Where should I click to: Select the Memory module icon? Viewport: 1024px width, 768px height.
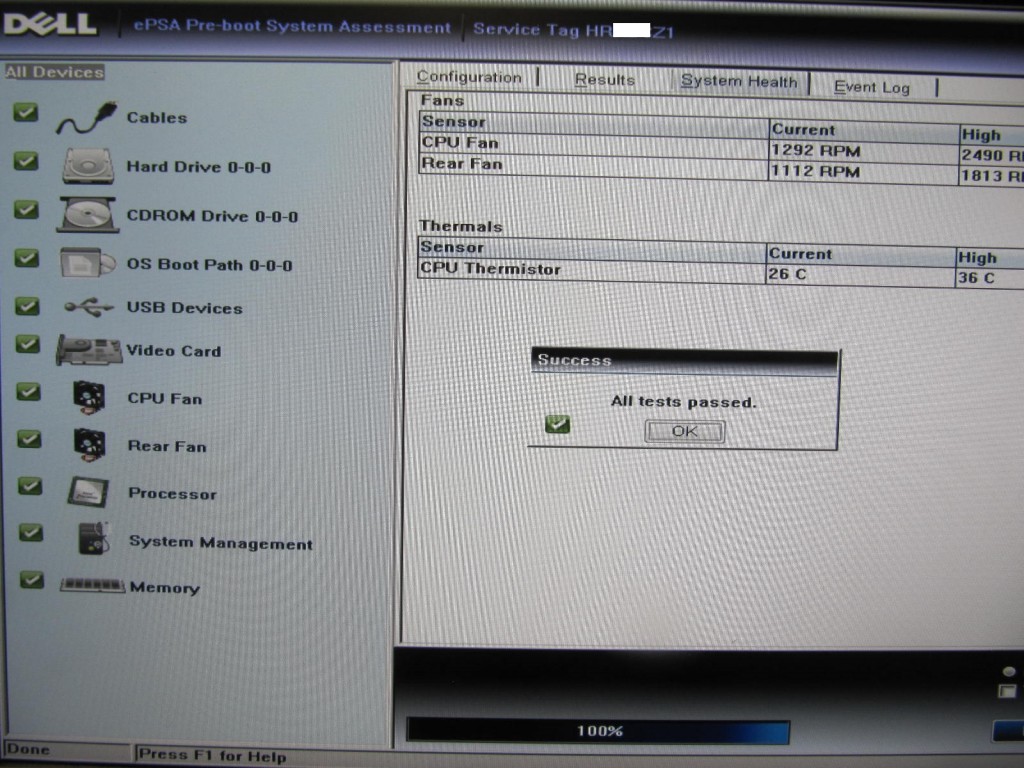92,585
